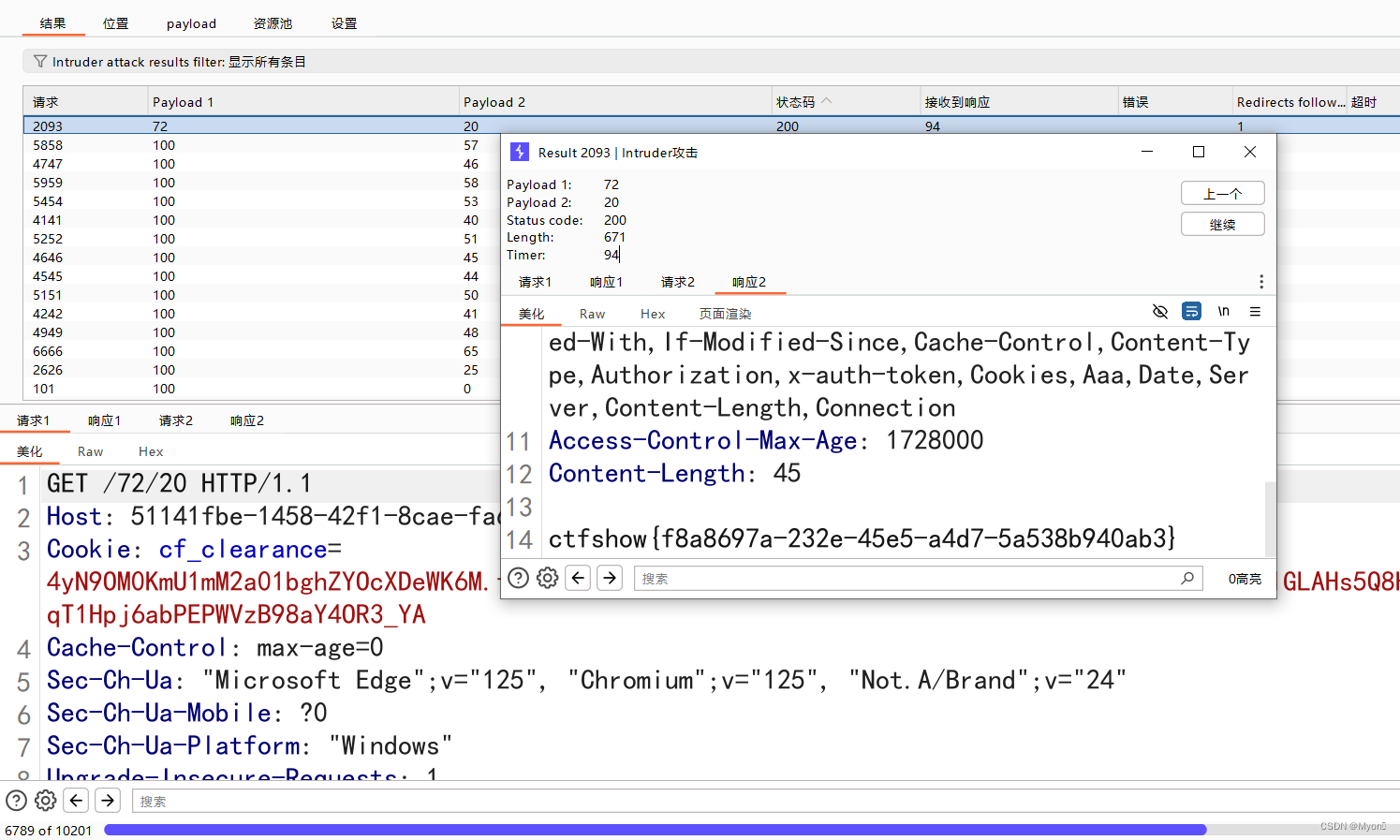Open the gear settings icon at bottom left

point(45,801)
